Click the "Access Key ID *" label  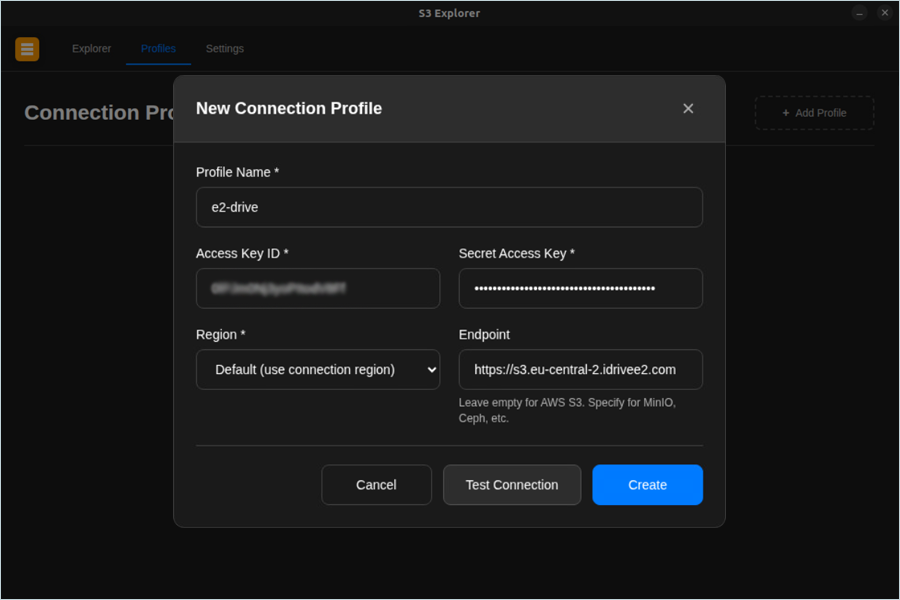(242, 253)
